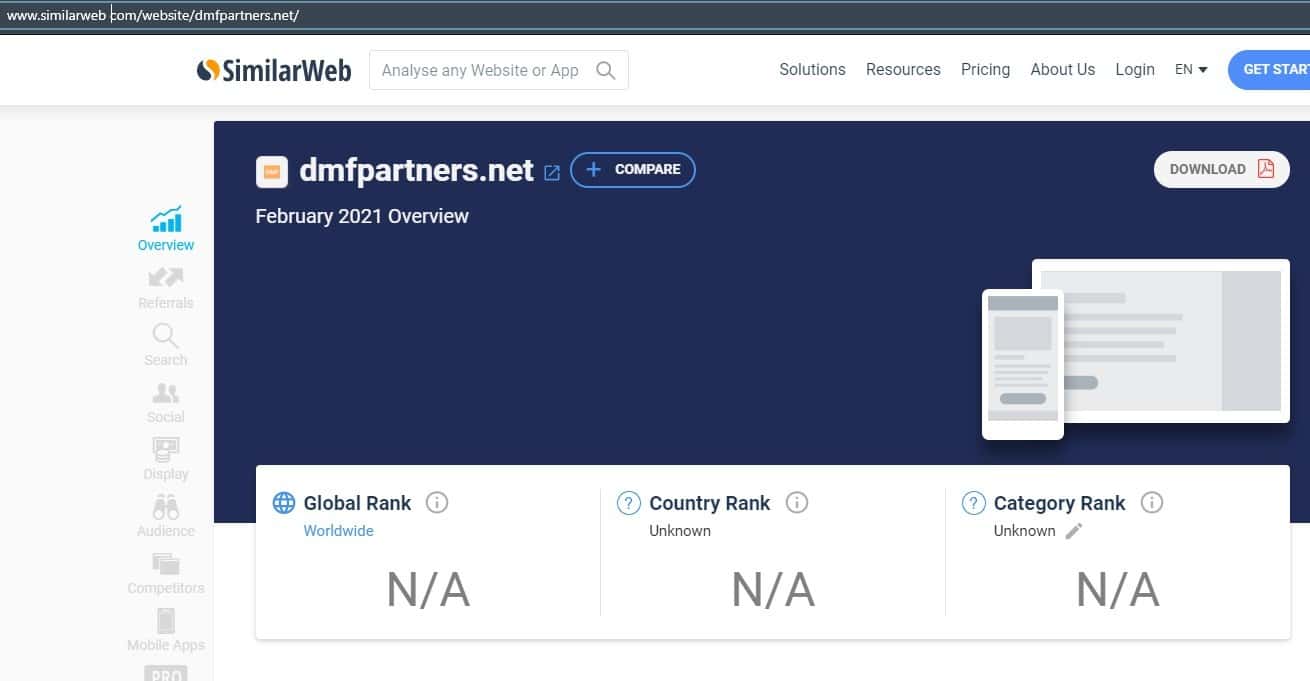Click the N/A value under Category Rank
Viewport: 1310px width, 681px height.
click(1118, 590)
